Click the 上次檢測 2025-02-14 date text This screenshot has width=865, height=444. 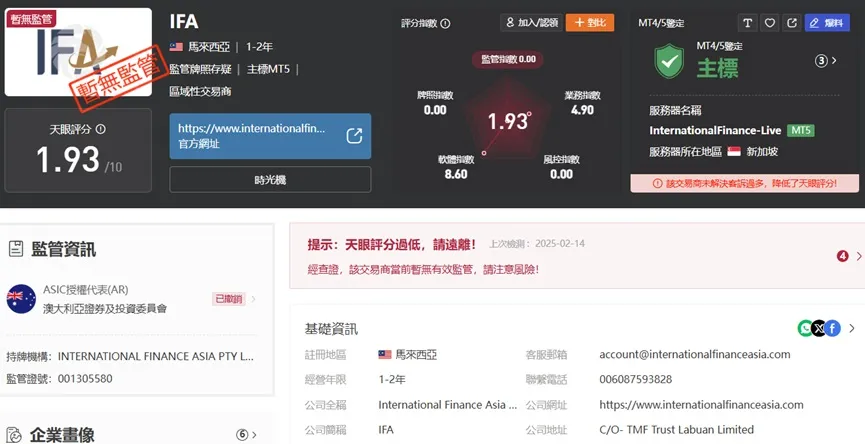click(537, 244)
